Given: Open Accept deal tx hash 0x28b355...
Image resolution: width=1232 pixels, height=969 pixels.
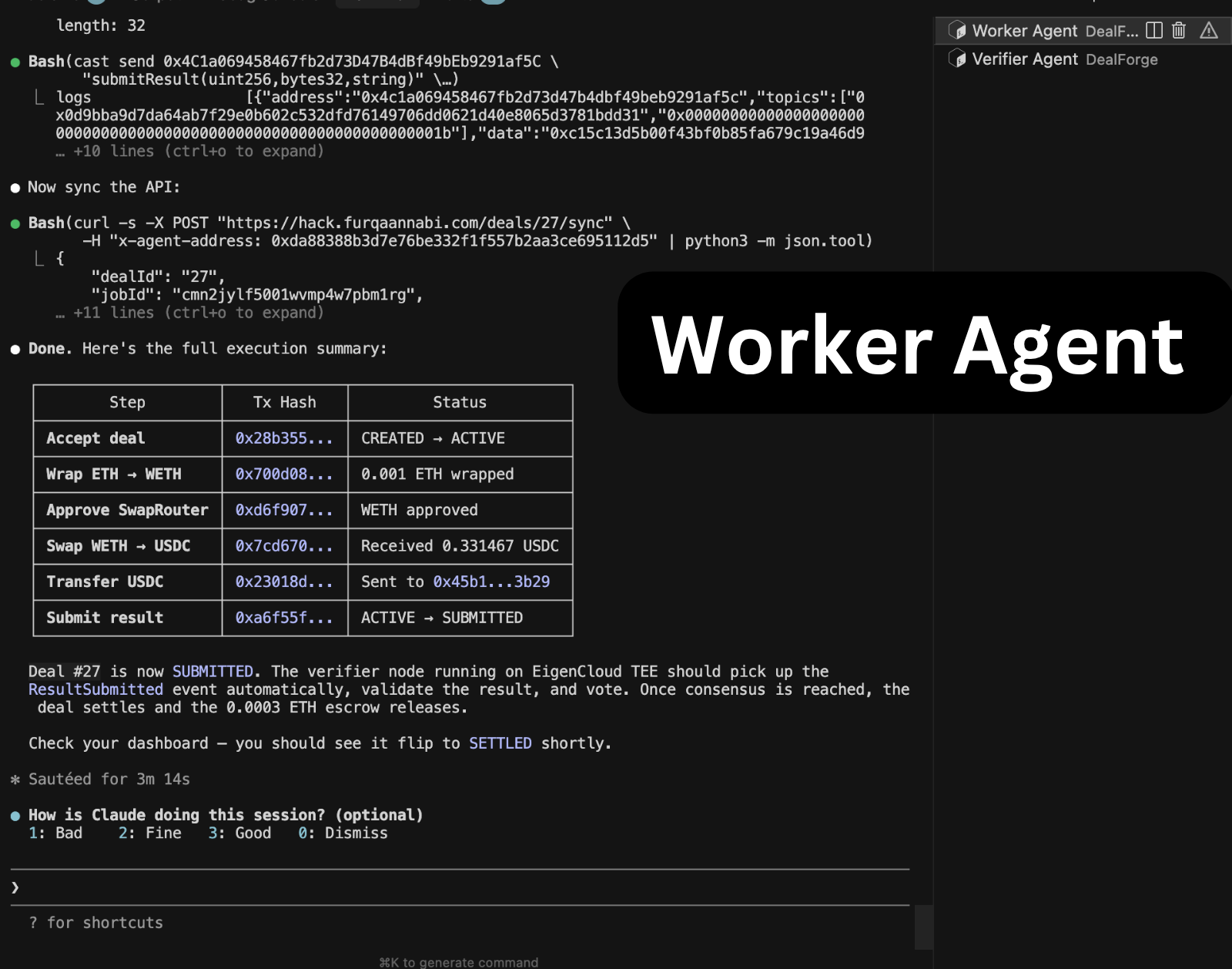Looking at the screenshot, I should click(x=284, y=438).
